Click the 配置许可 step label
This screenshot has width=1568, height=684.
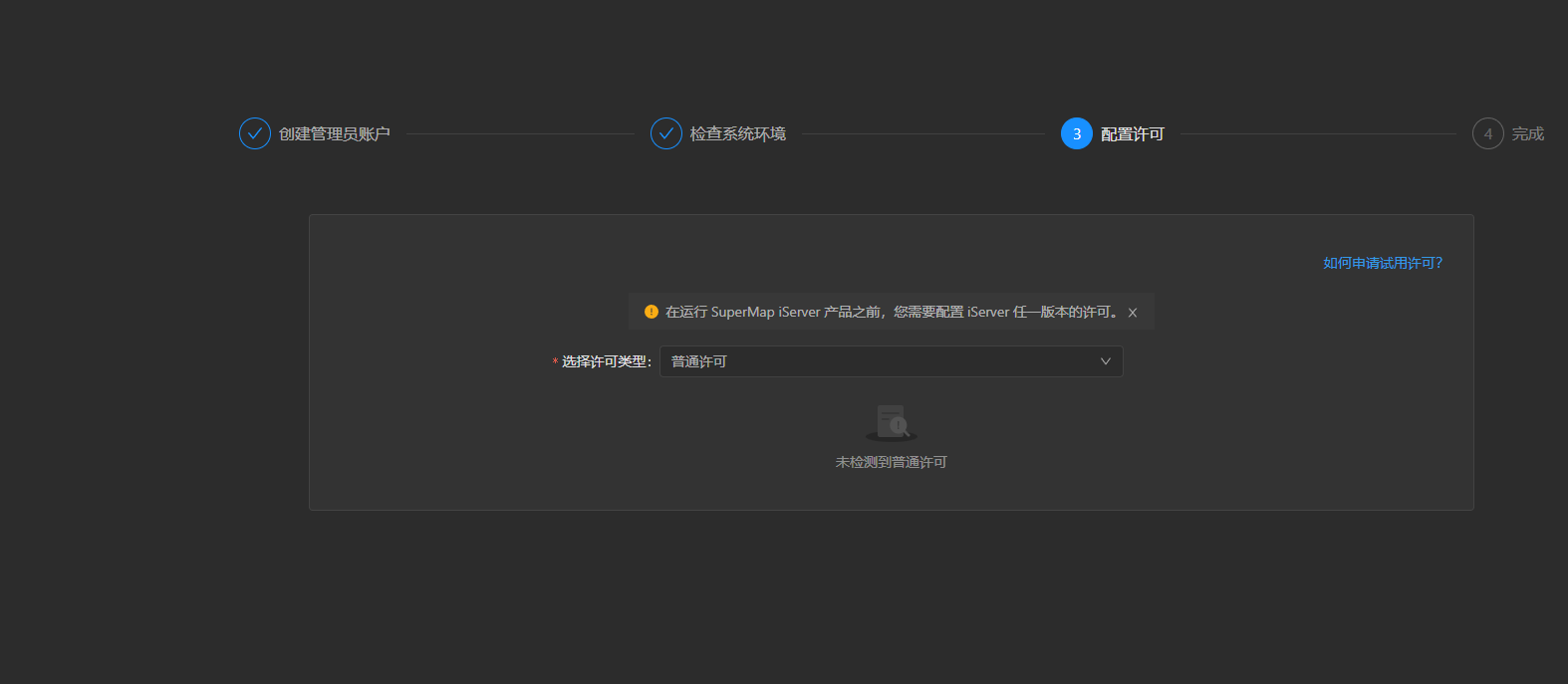point(1133,133)
